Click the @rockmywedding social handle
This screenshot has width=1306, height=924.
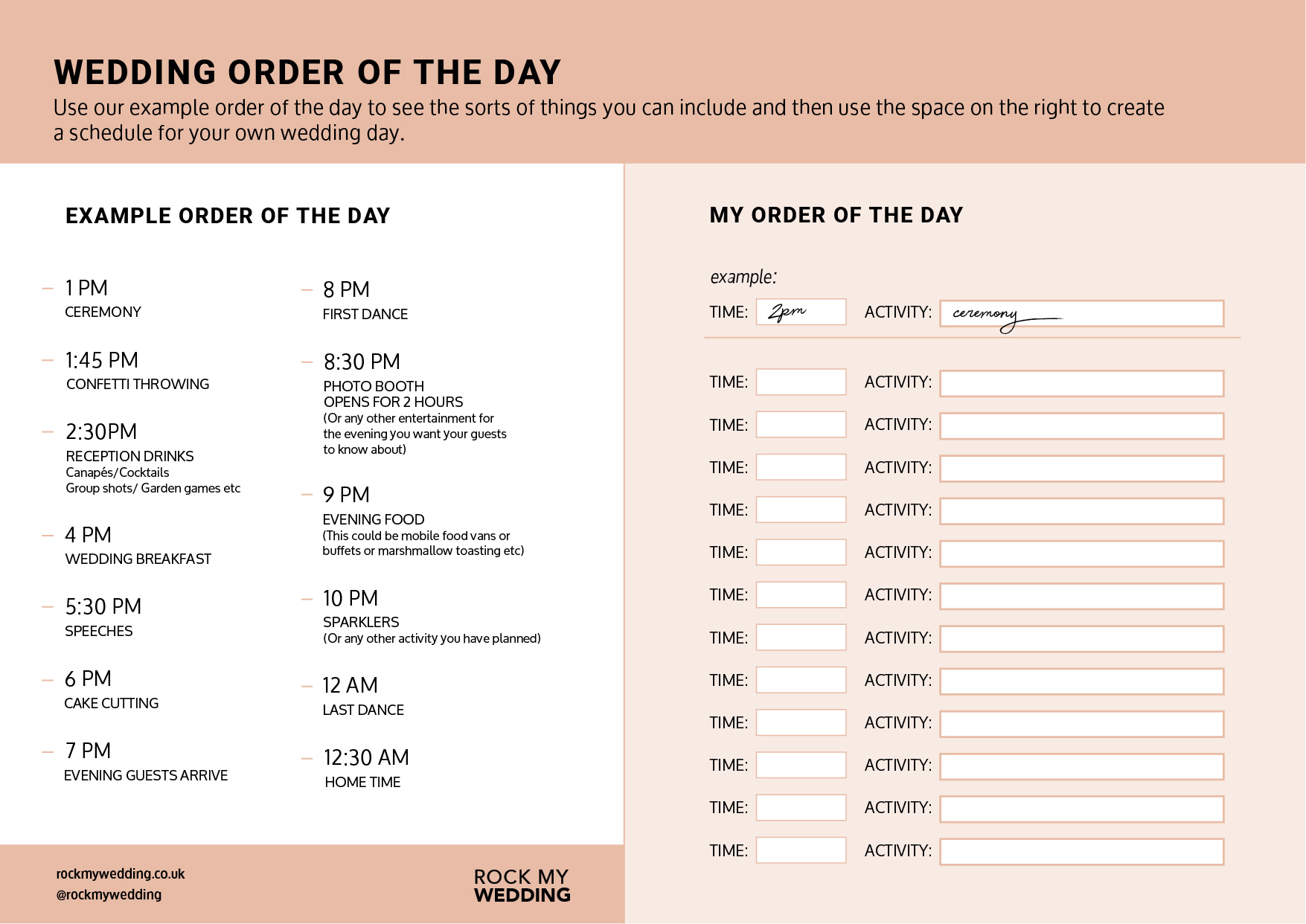[x=109, y=894]
